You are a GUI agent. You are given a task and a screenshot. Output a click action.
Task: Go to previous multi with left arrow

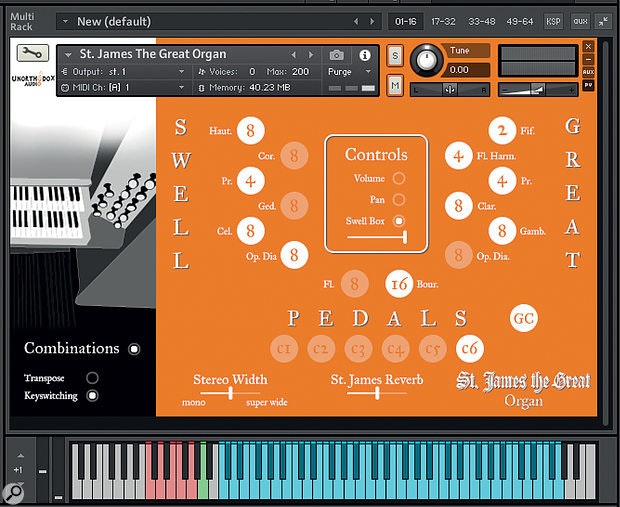356,21
